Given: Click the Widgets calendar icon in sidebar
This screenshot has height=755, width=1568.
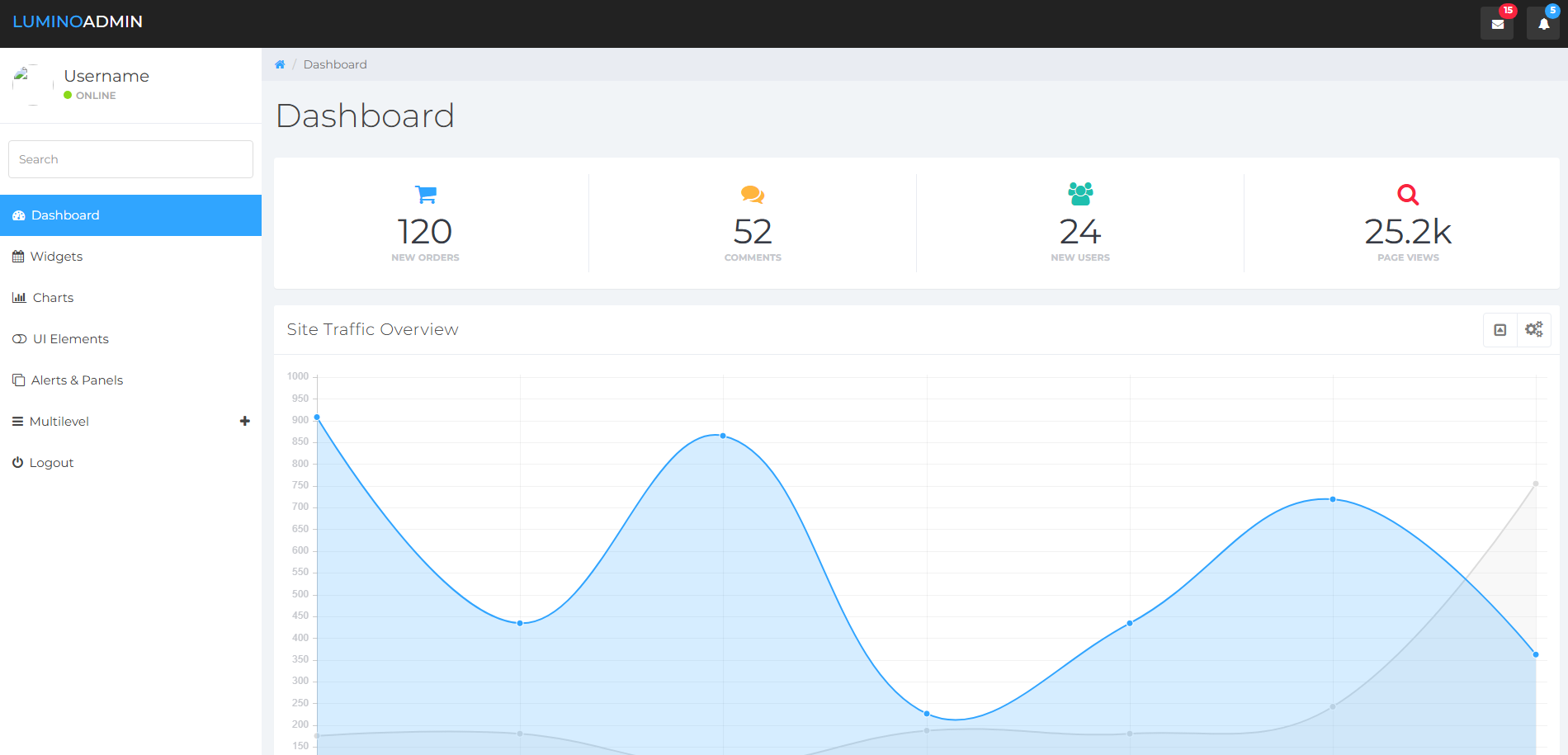Looking at the screenshot, I should tap(18, 257).
